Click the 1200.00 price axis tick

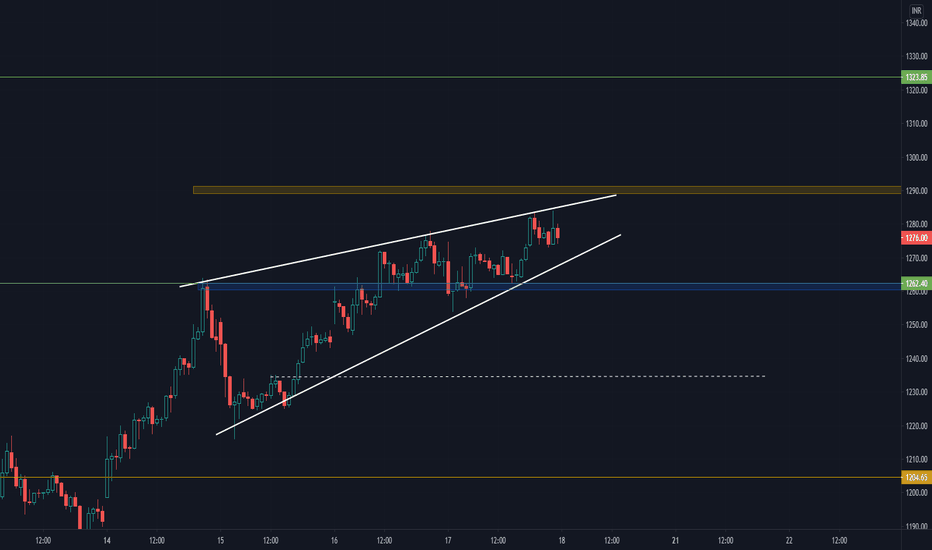click(916, 492)
